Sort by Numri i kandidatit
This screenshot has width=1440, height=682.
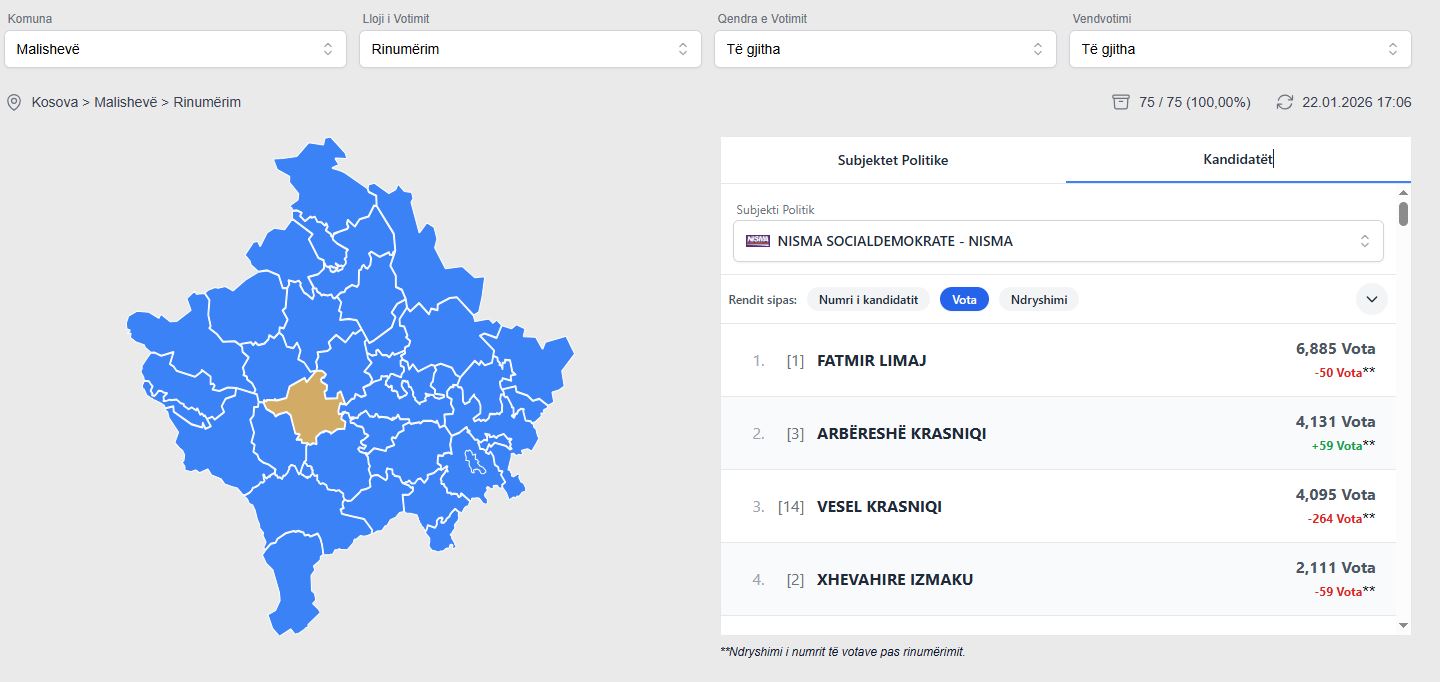click(x=868, y=300)
